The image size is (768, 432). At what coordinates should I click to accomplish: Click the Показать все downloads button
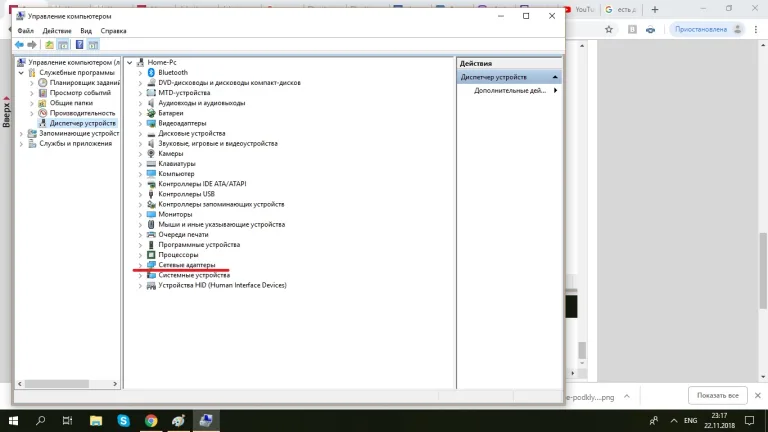coord(718,395)
